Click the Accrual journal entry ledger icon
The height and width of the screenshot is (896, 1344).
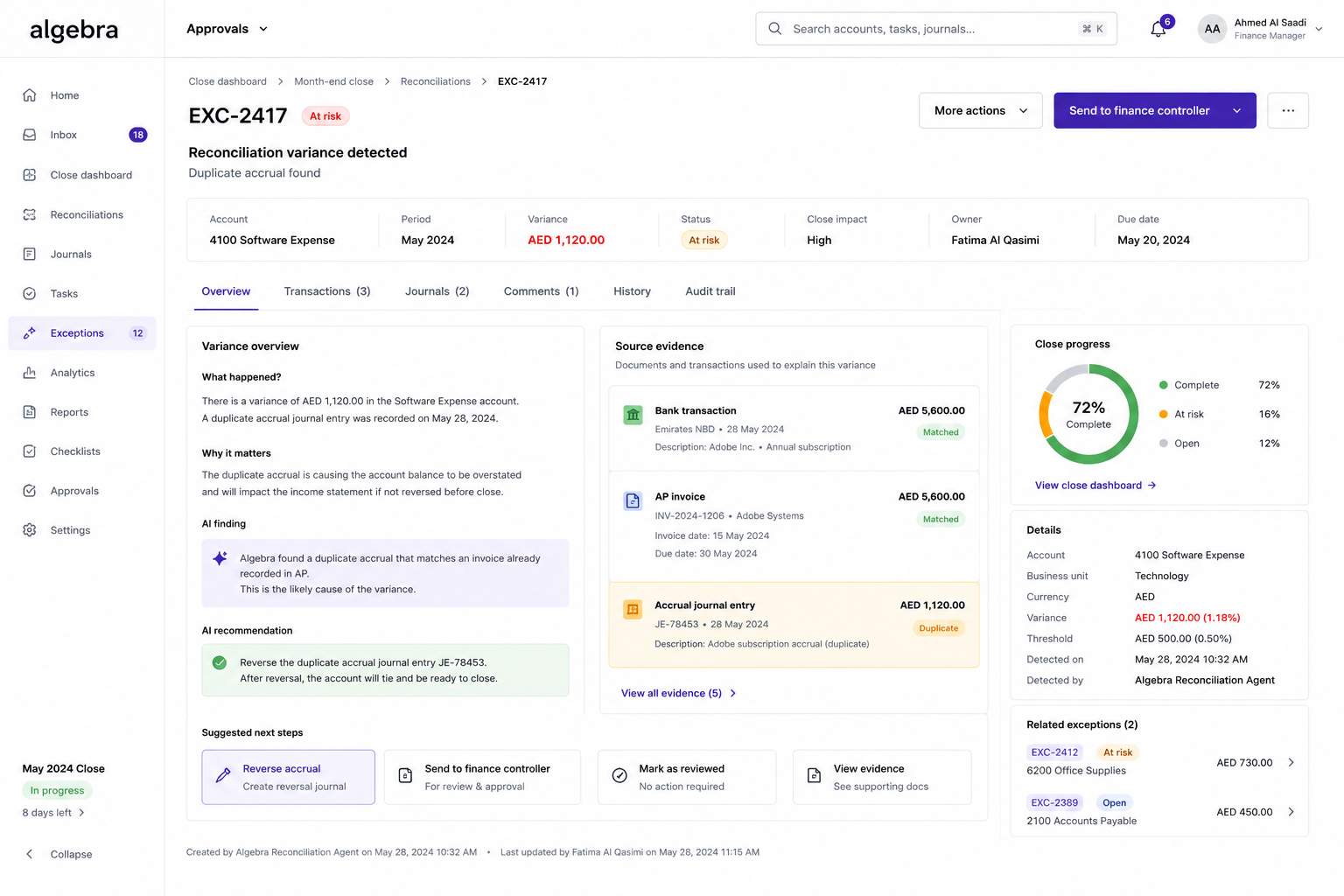[633, 609]
